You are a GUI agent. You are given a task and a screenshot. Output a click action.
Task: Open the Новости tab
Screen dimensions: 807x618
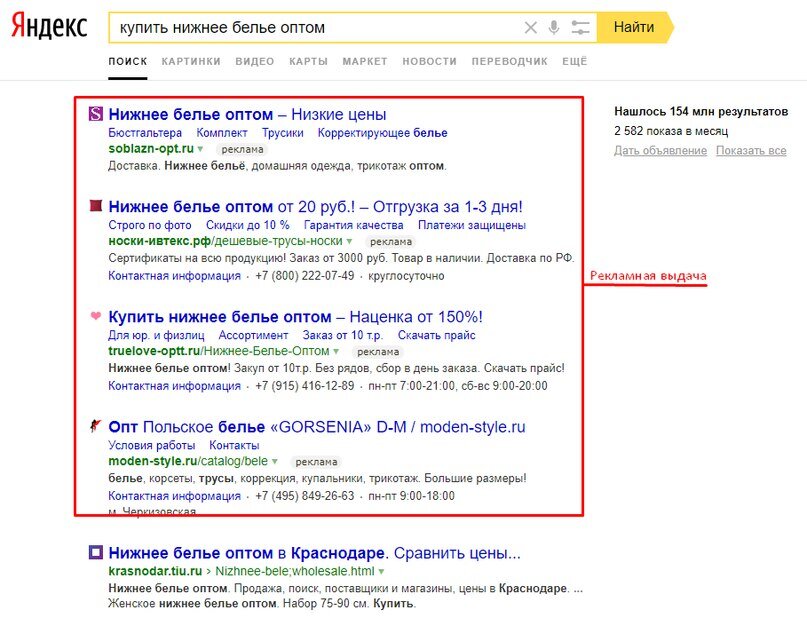430,61
